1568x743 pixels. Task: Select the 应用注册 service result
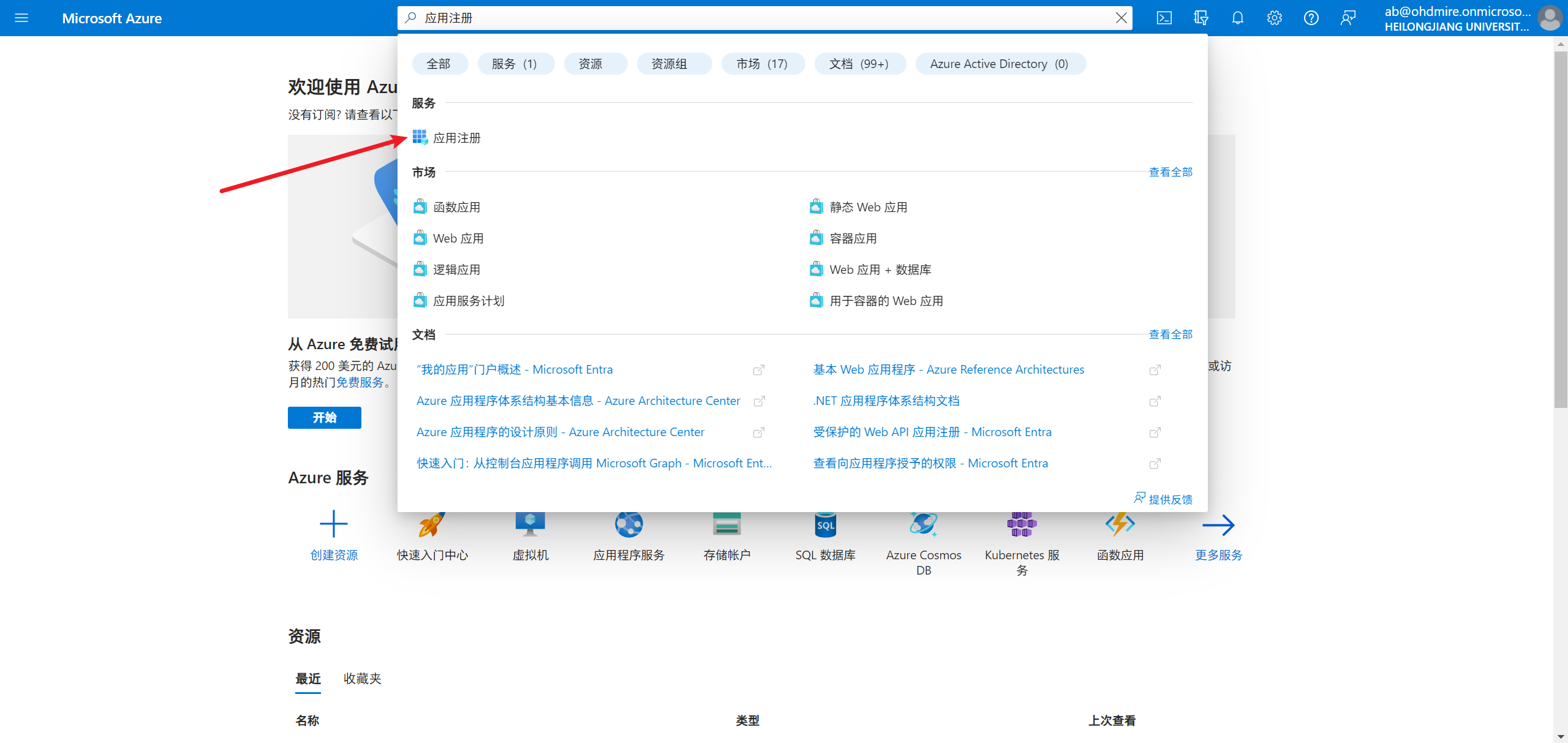[457, 138]
